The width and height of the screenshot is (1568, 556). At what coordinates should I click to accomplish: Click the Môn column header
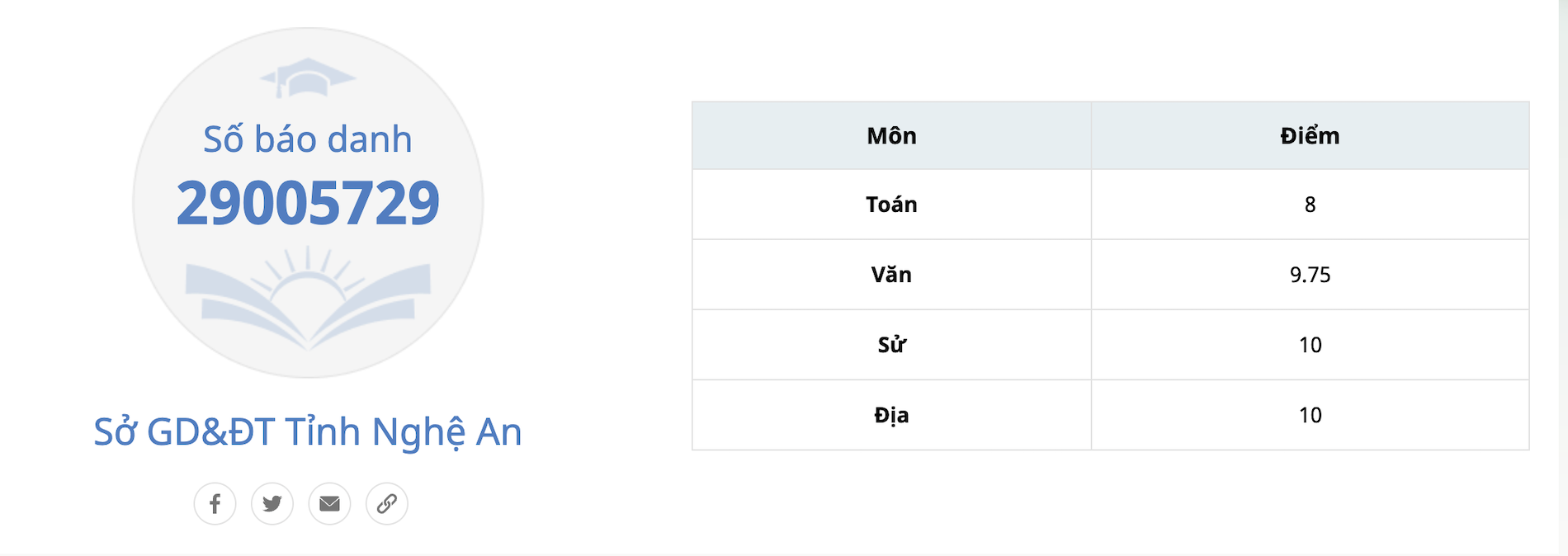point(891,136)
